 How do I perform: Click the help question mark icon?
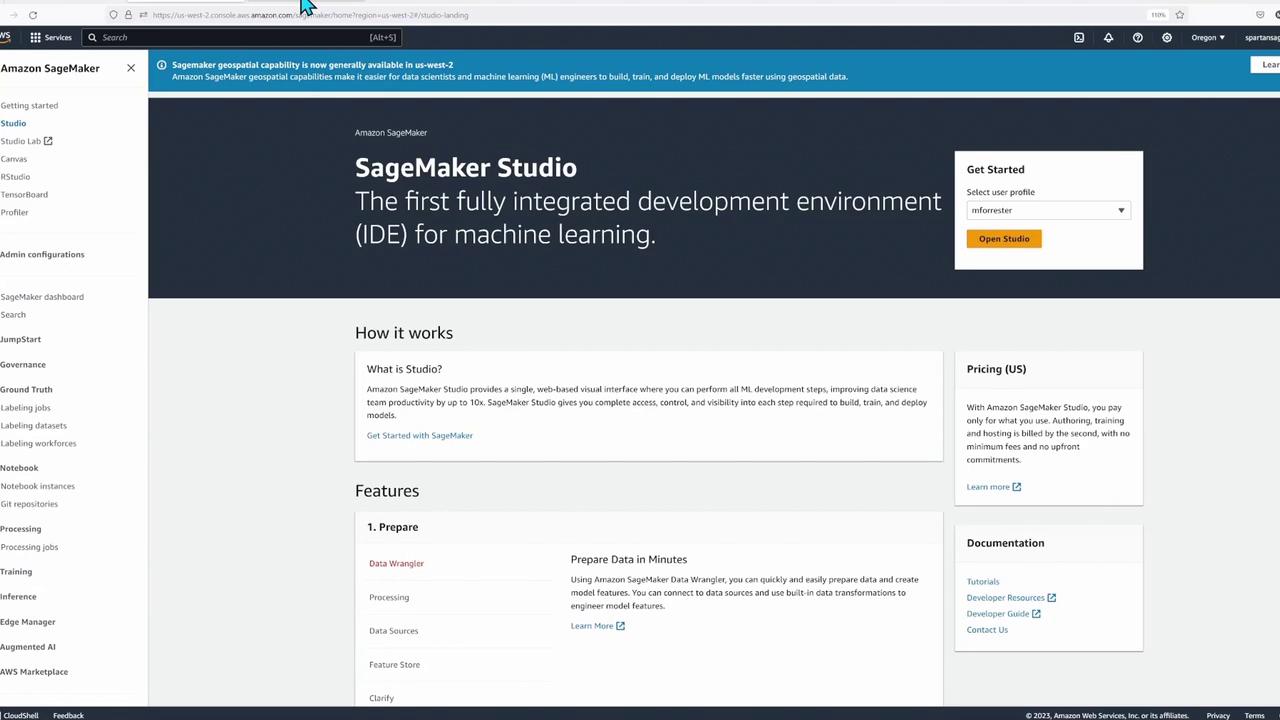tap(1137, 38)
